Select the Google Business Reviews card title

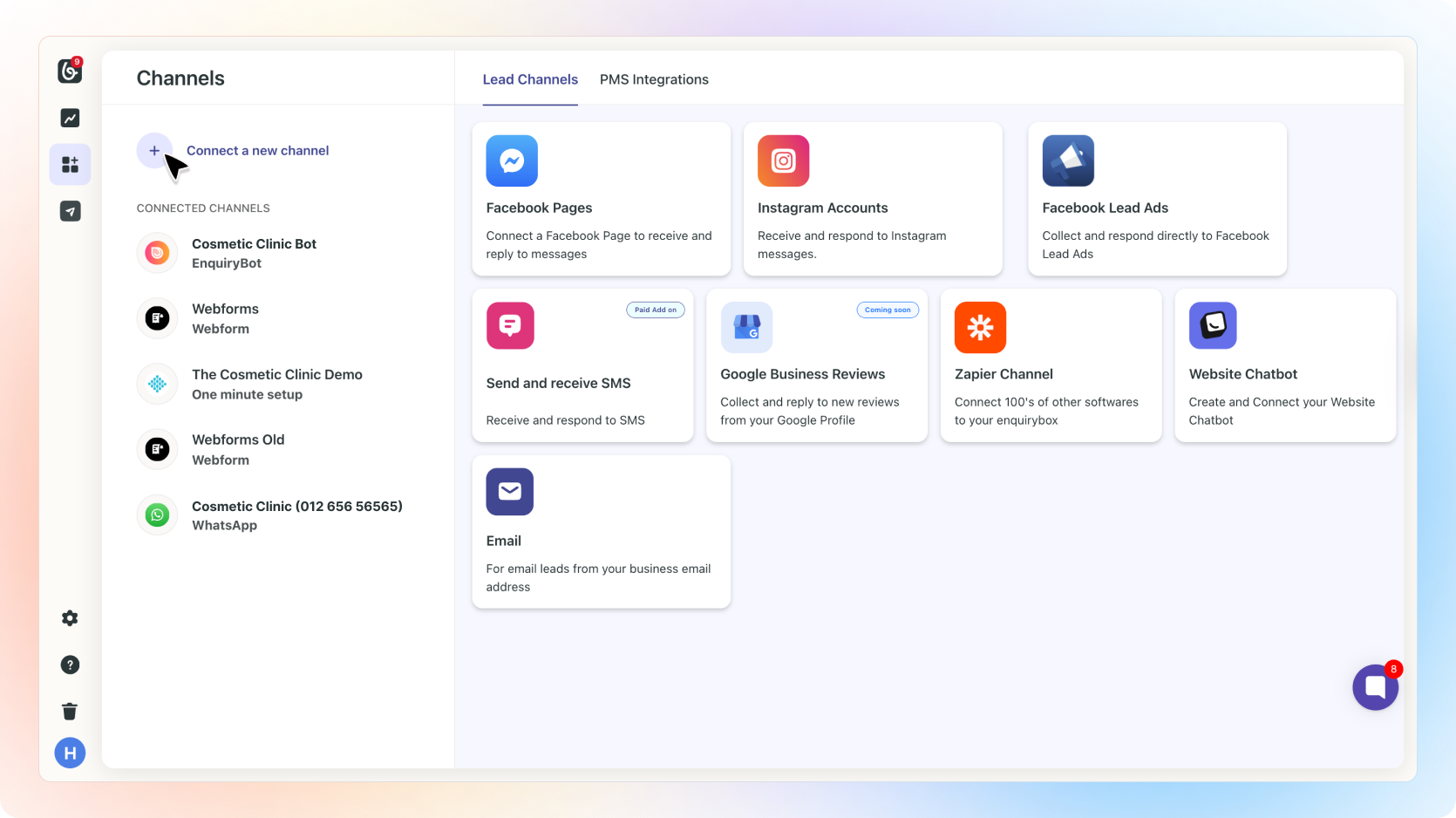click(802, 374)
